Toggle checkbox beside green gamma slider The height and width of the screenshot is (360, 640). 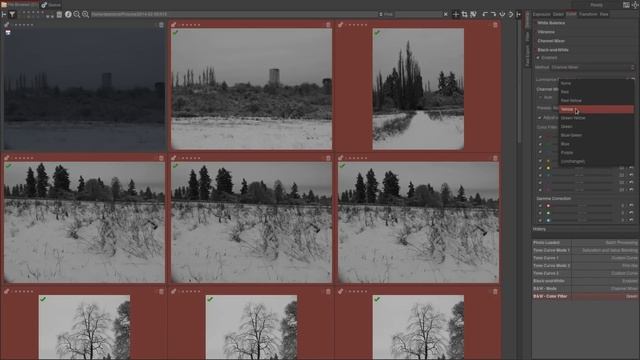[540, 213]
